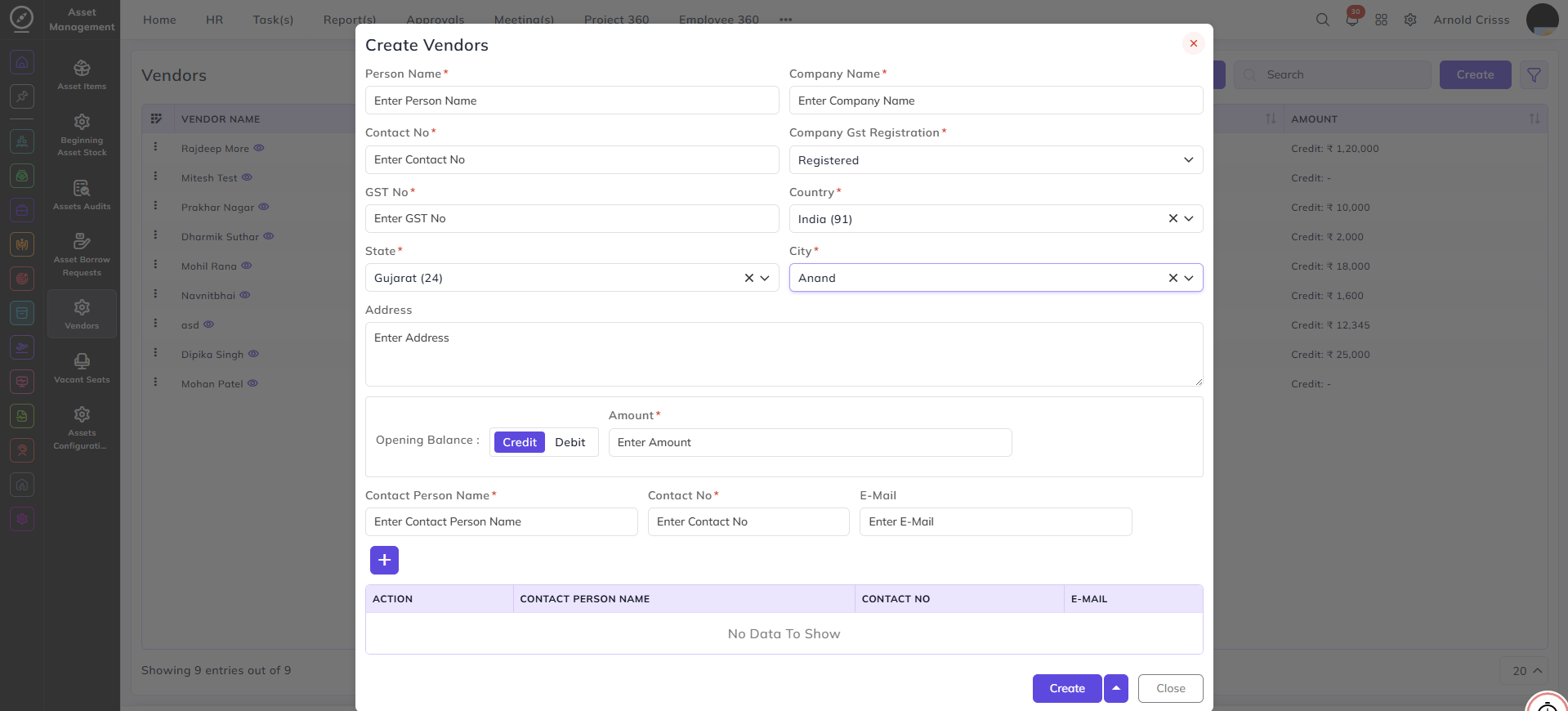Open the Asset Items sidebar icon
Image resolution: width=1568 pixels, height=711 pixels.
[x=82, y=74]
